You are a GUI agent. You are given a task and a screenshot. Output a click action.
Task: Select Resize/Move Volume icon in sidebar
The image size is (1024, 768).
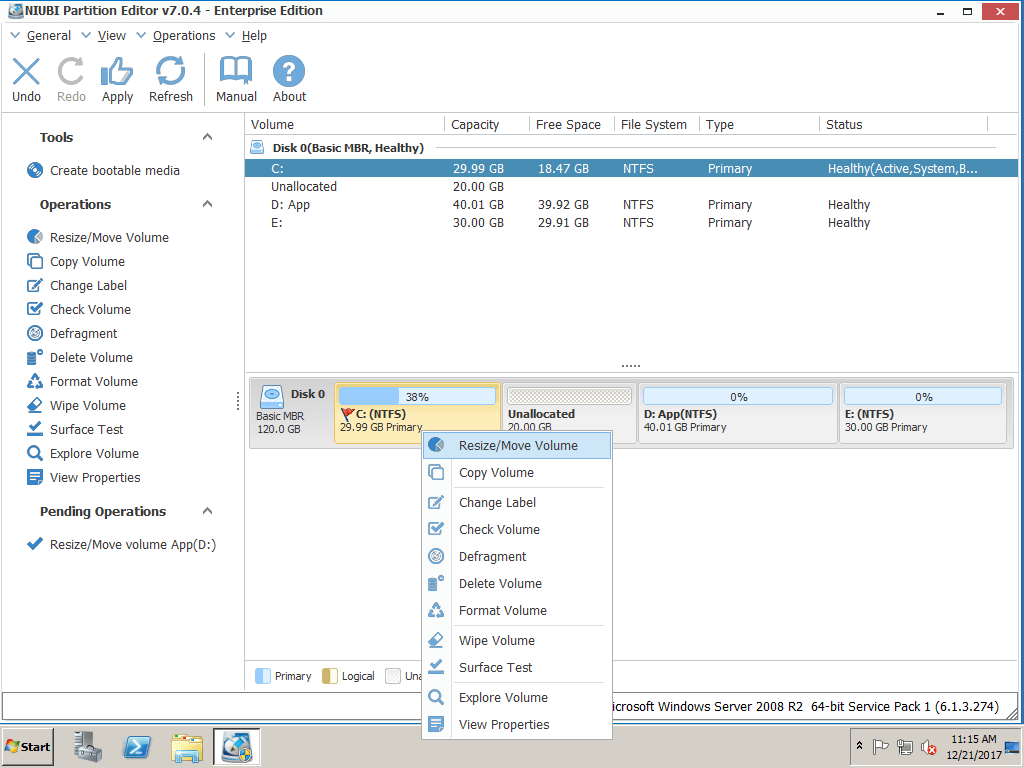35,237
